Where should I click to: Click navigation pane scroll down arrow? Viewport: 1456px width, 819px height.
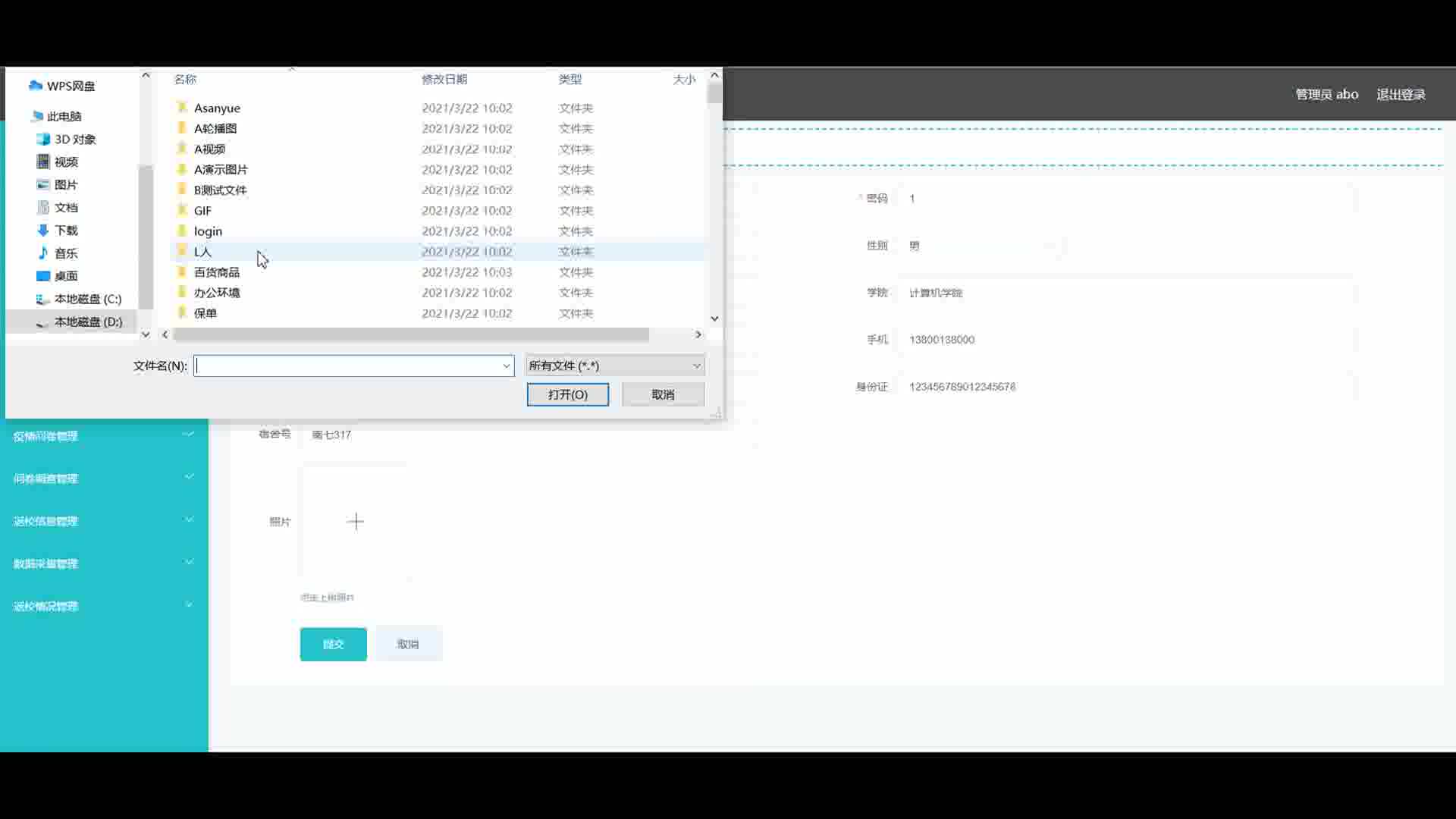[146, 334]
